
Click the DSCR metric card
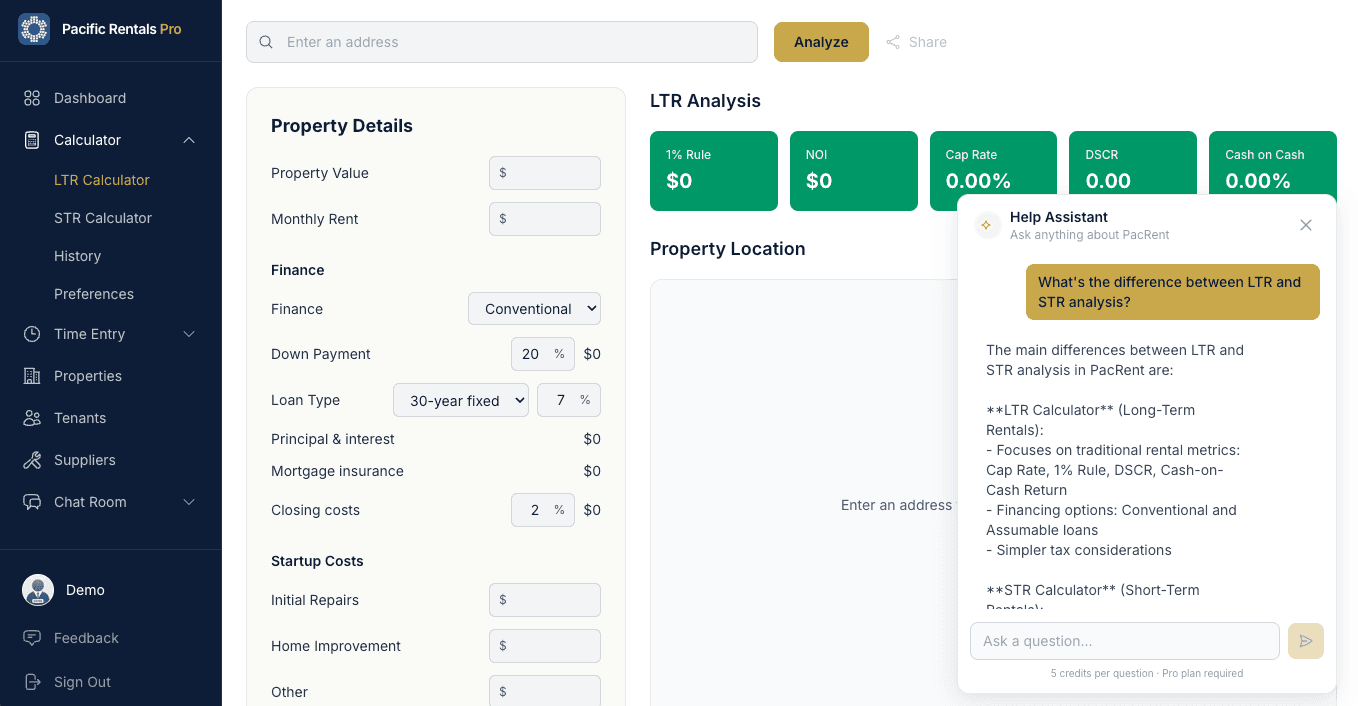pyautogui.click(x=1133, y=163)
